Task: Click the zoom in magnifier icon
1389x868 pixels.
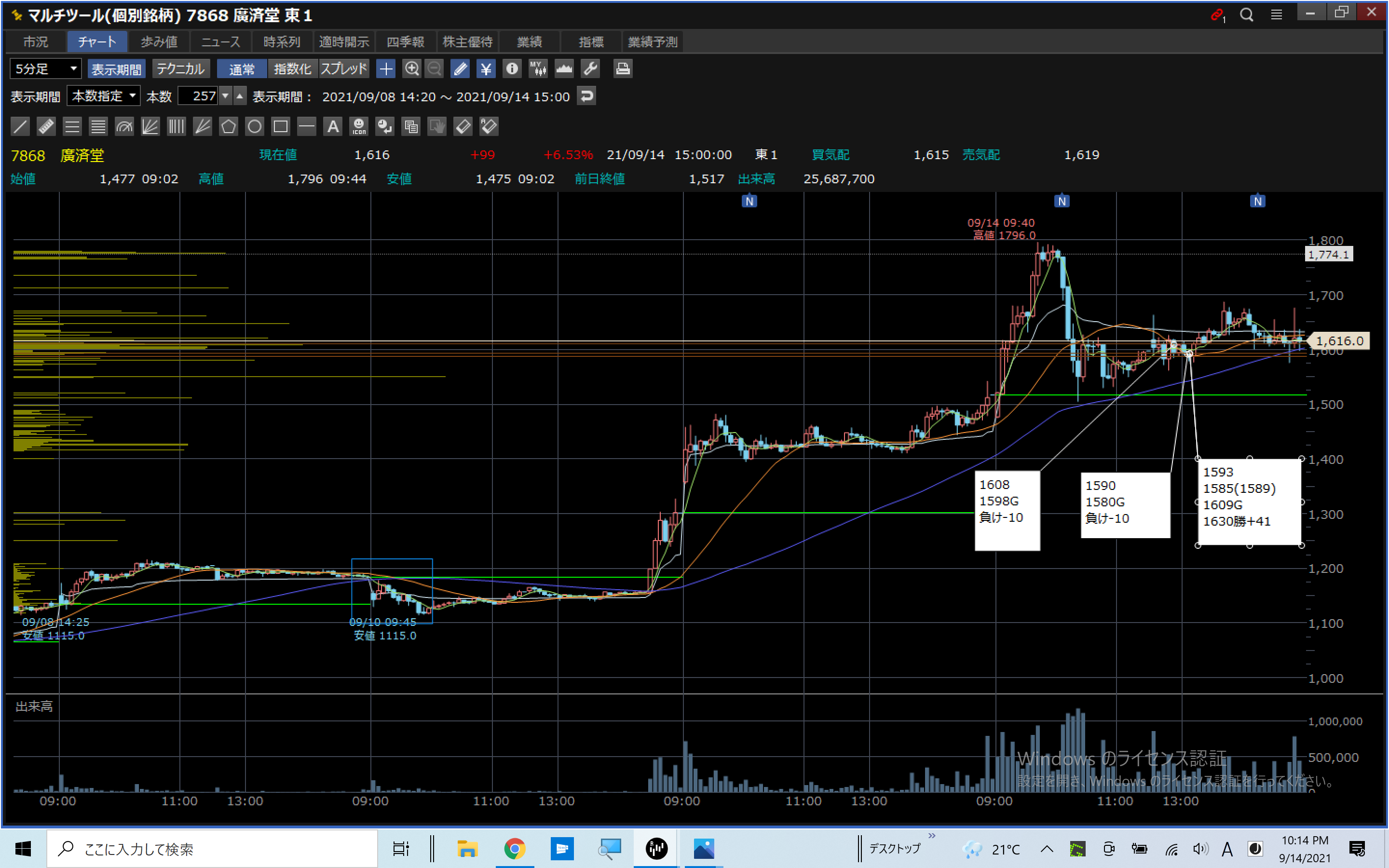Action: pyautogui.click(x=411, y=69)
